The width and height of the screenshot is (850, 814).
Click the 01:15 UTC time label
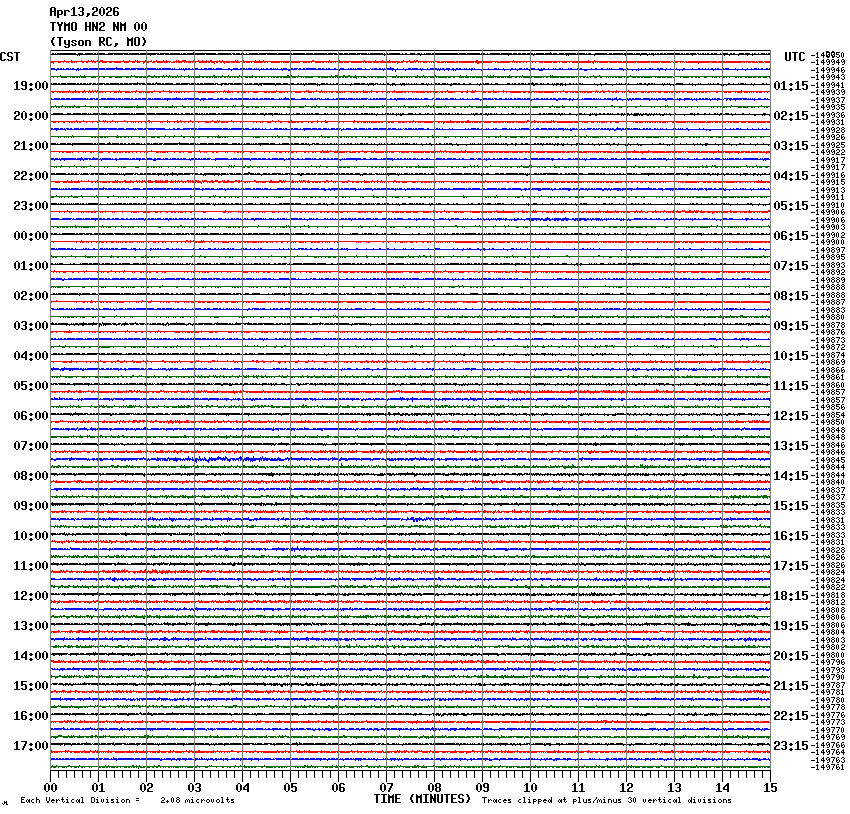(x=791, y=86)
